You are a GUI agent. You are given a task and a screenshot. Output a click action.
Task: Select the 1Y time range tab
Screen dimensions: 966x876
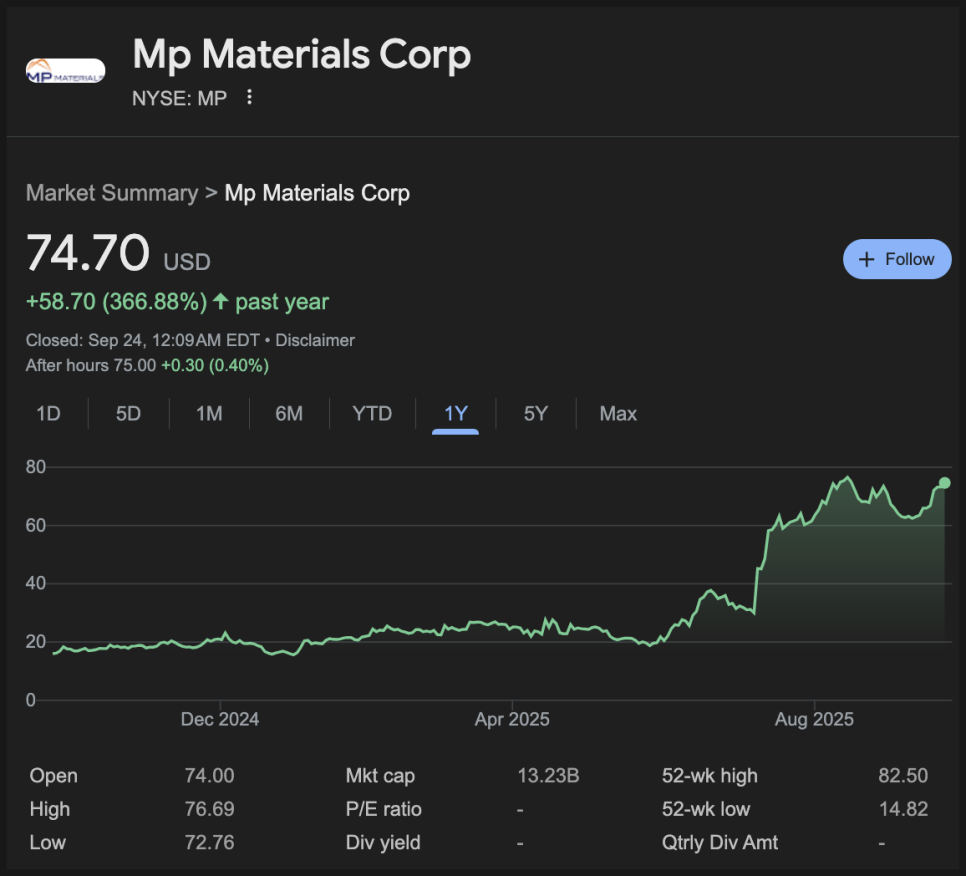455,414
